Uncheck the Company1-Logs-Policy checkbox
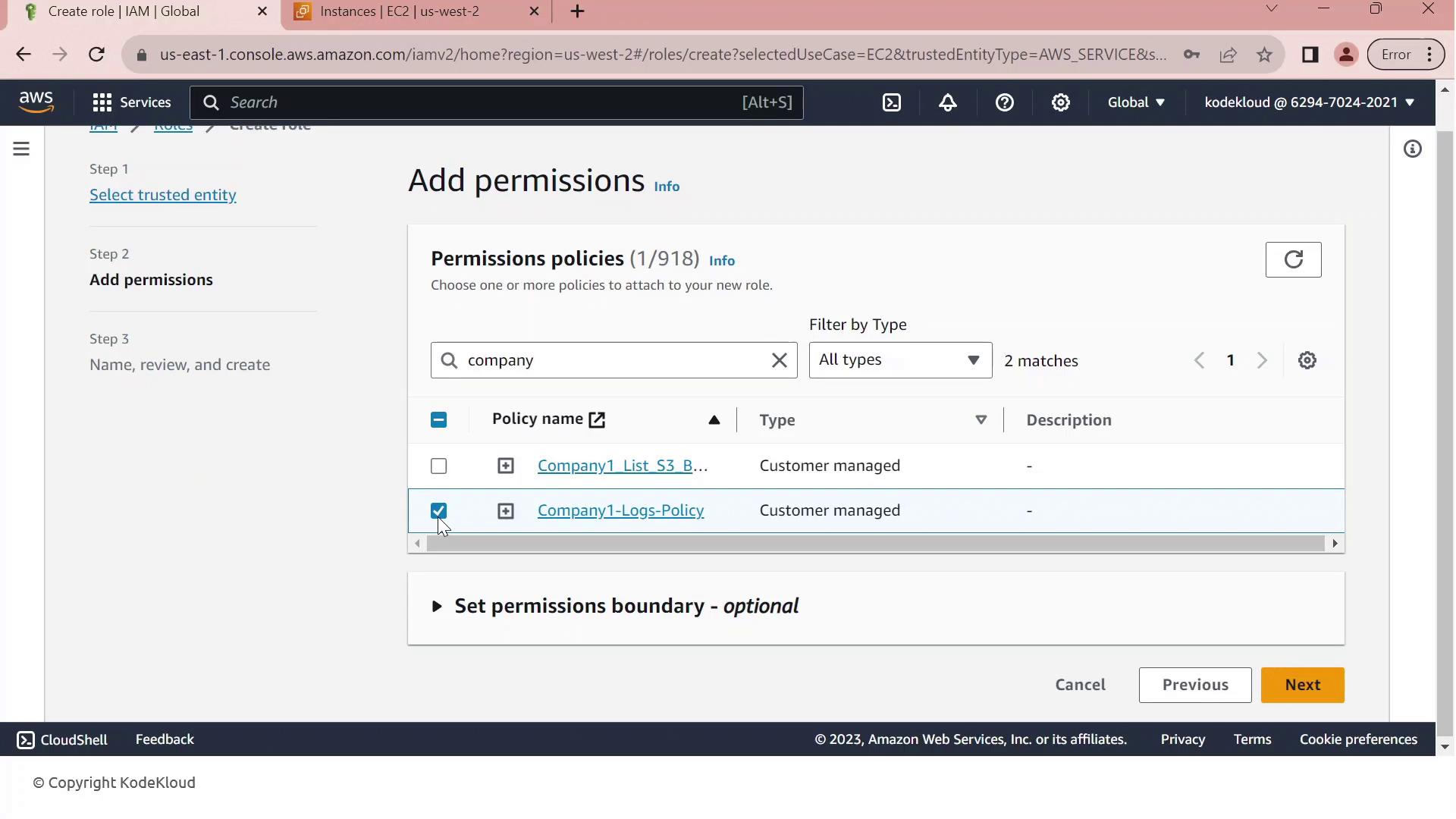The height and width of the screenshot is (819, 1456). pos(438,510)
